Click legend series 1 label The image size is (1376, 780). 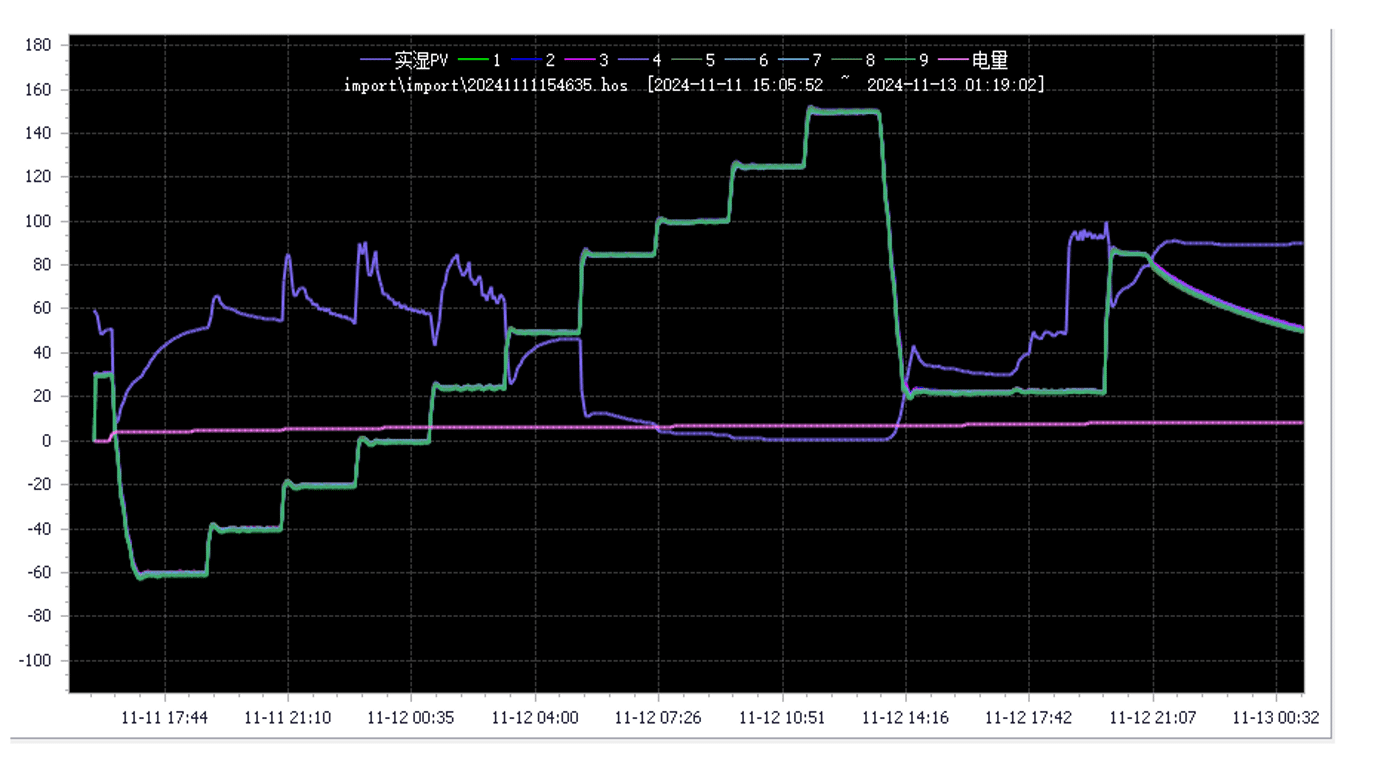[x=497, y=60]
